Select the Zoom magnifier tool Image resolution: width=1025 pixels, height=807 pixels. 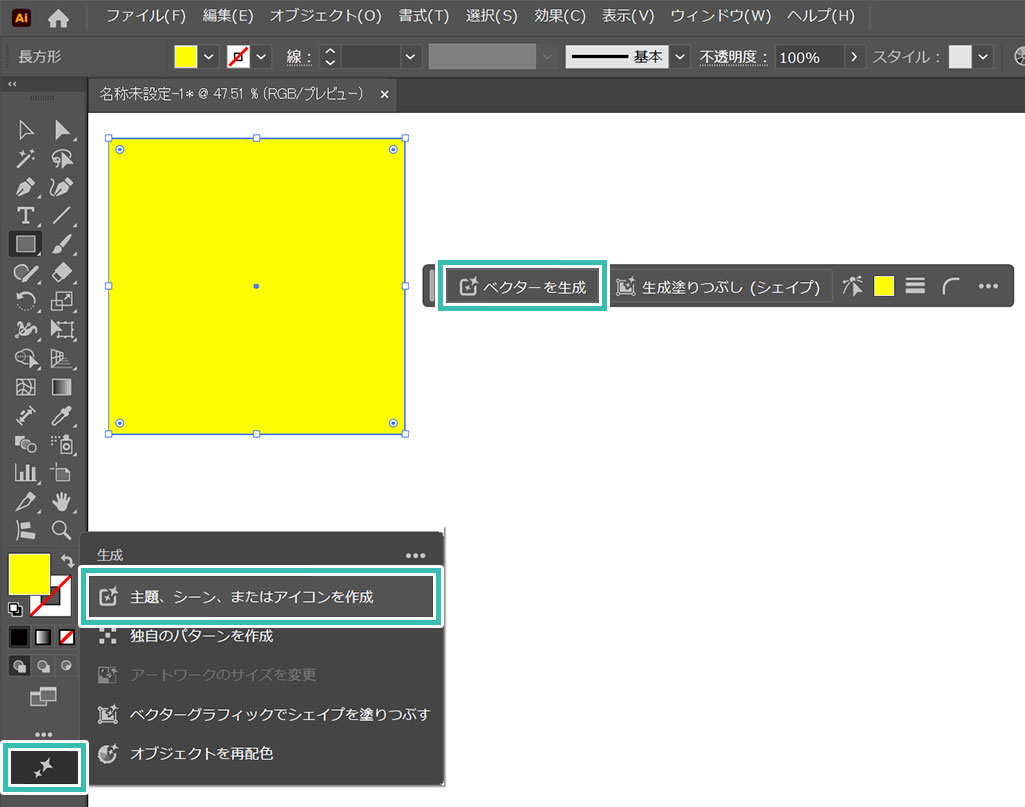62,529
